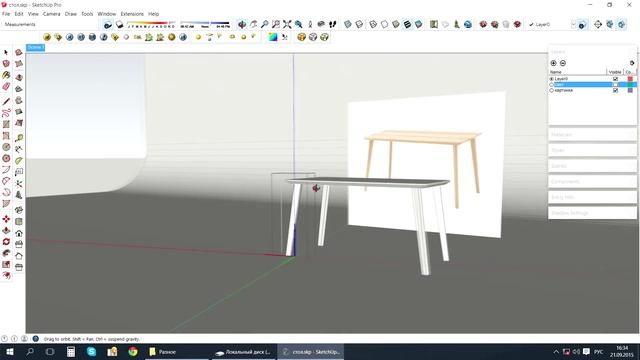Toggle visibility checkbox for highlighted layer

[x=616, y=84]
